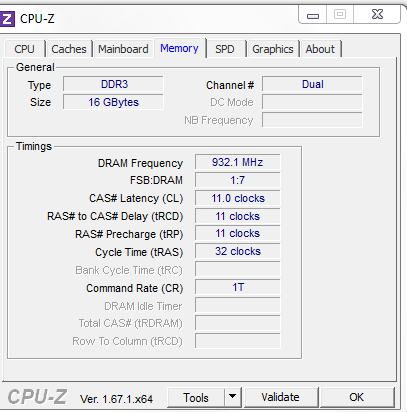Click the CPU-Z purple logo icon
The height and width of the screenshot is (412, 407).
tap(7, 19)
